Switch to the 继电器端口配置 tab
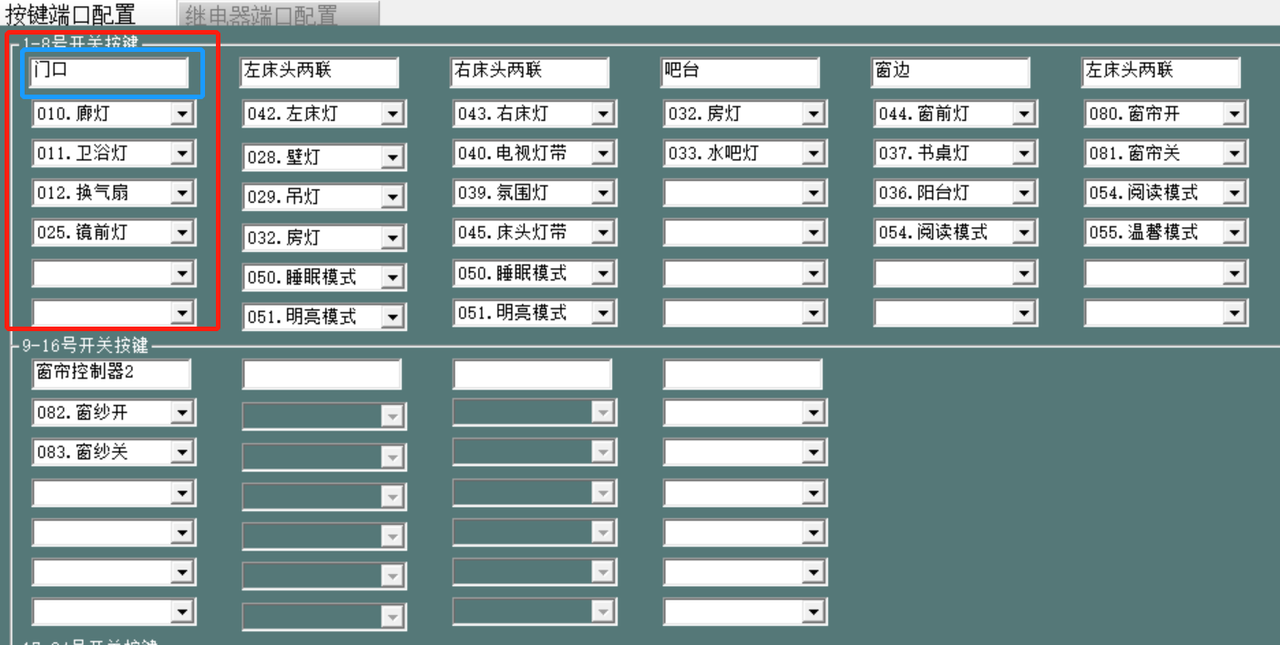1280x645 pixels. pyautogui.click(x=280, y=14)
